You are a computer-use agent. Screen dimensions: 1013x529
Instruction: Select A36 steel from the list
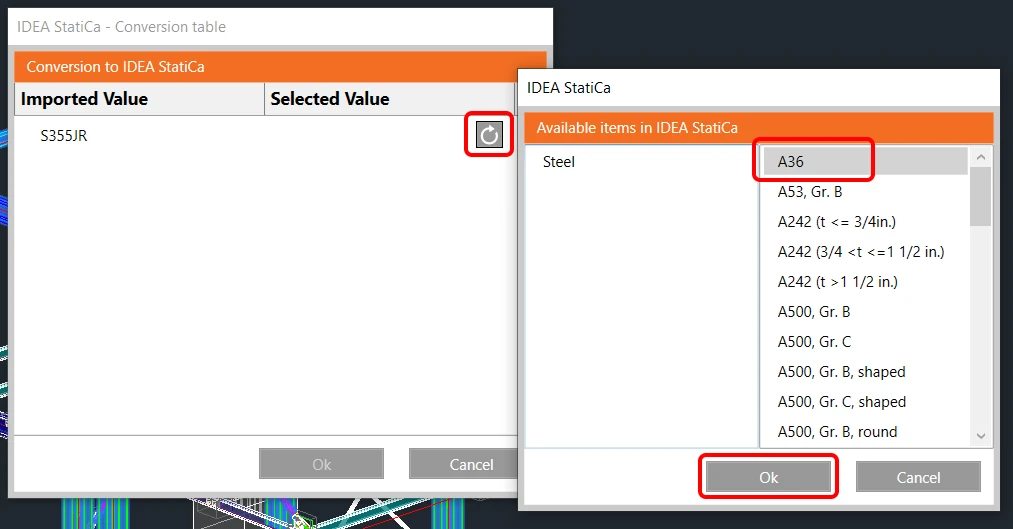pos(865,161)
